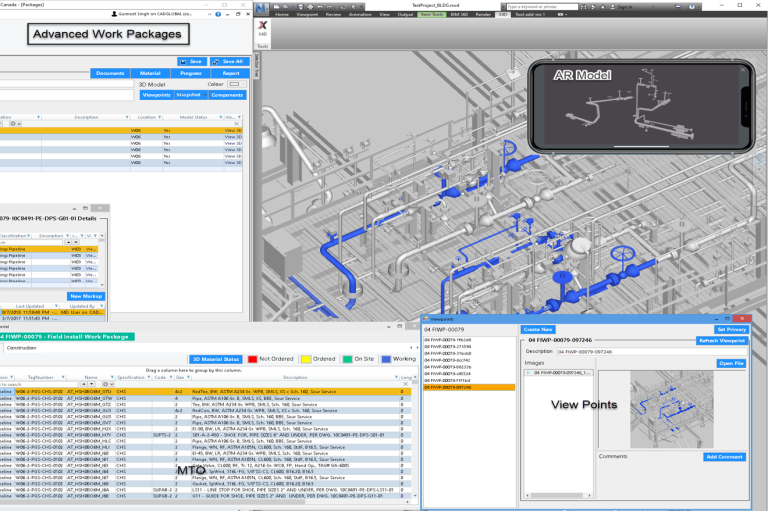
Task: Click the yellow Ordered swatch
Action: coord(306,359)
